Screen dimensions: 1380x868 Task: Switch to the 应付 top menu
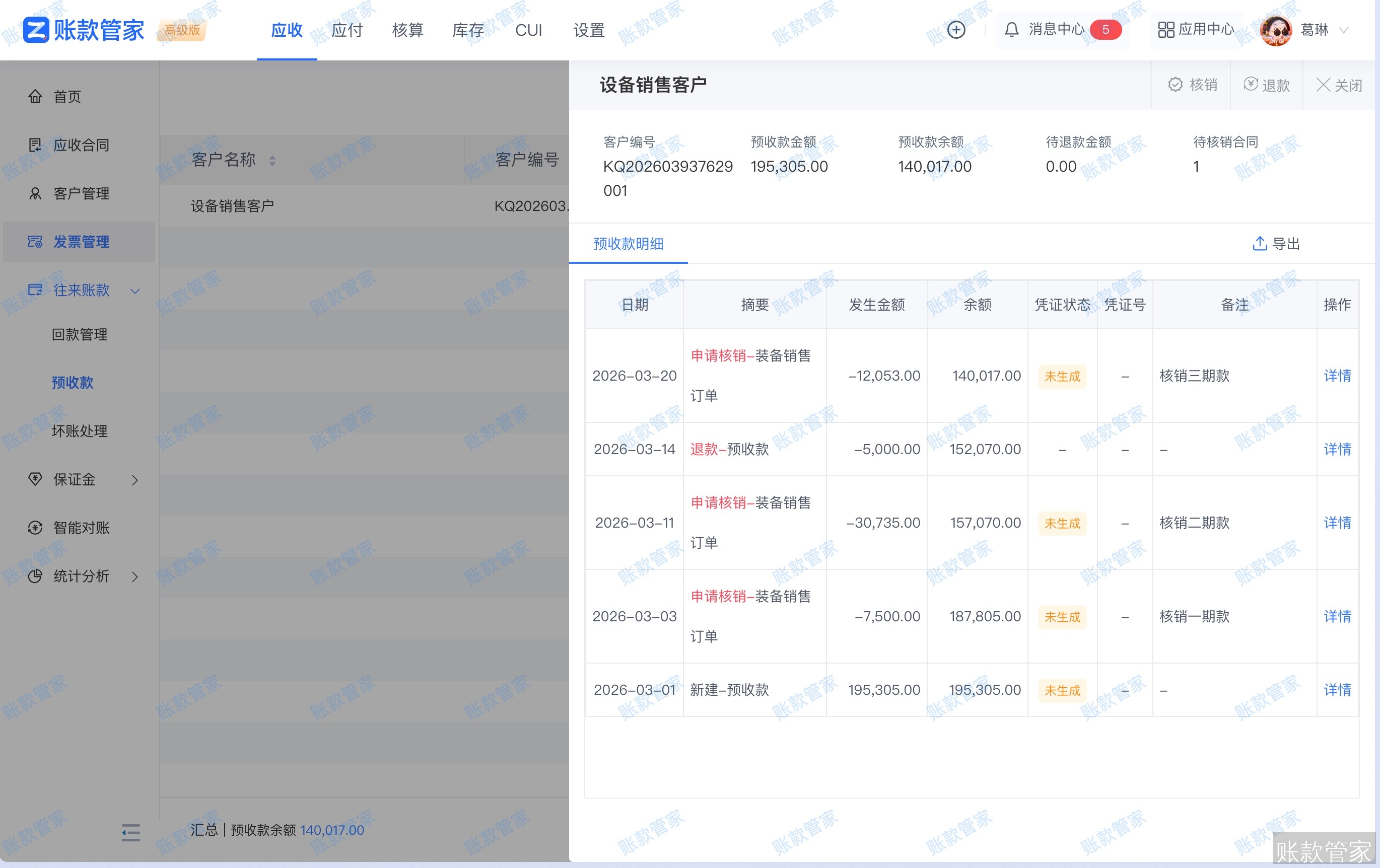click(348, 30)
